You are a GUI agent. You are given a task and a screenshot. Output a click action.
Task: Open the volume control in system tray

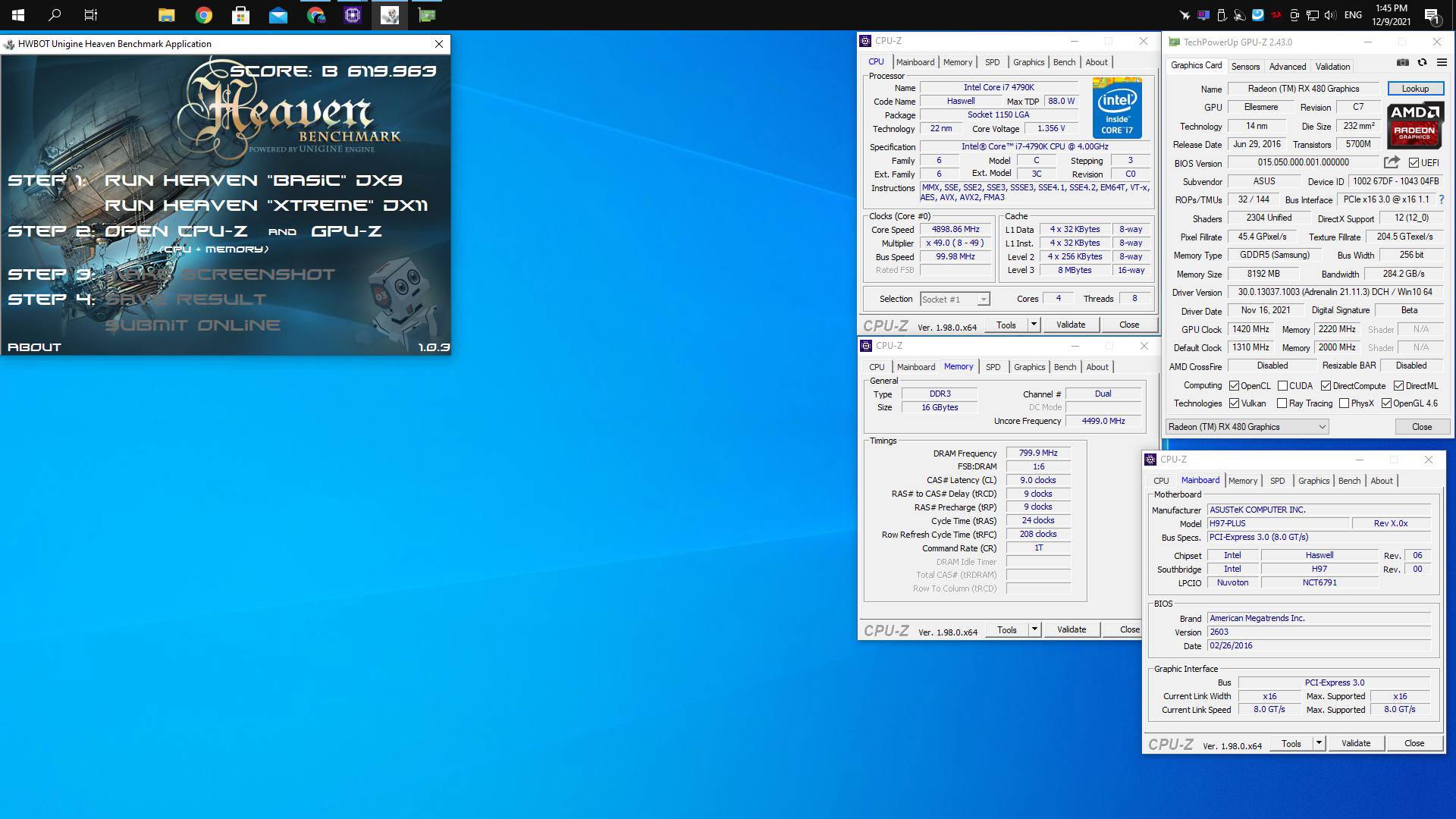(1332, 14)
